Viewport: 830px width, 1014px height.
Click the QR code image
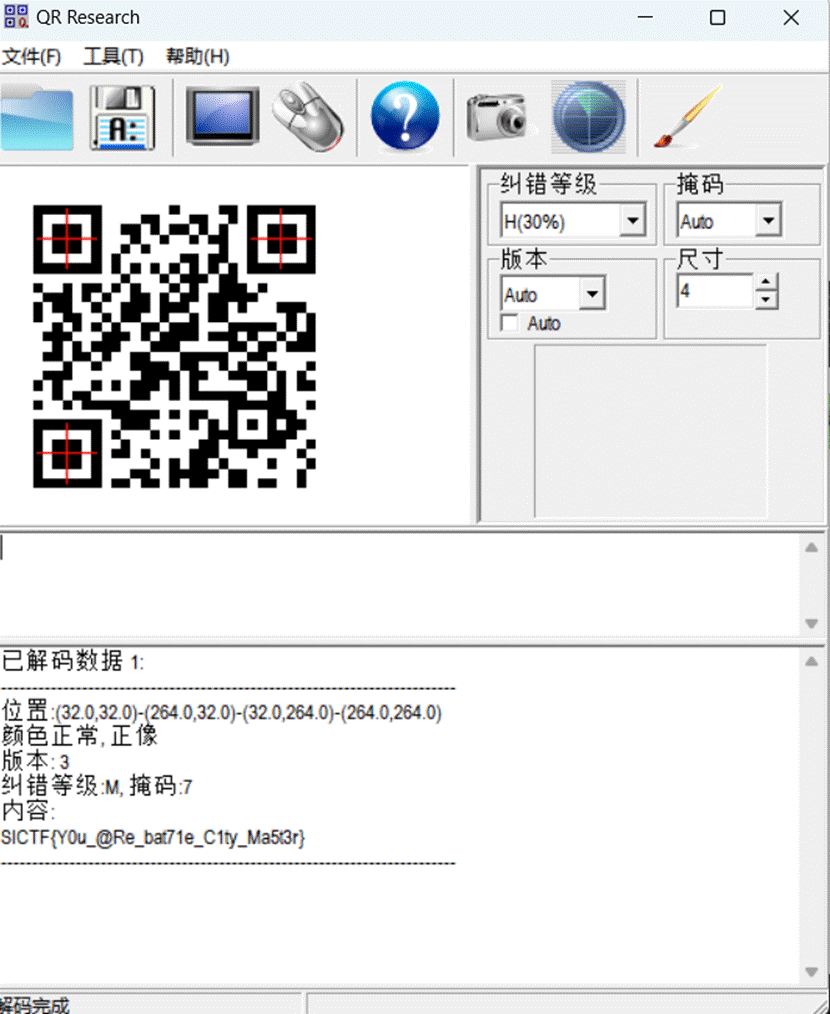click(x=174, y=346)
